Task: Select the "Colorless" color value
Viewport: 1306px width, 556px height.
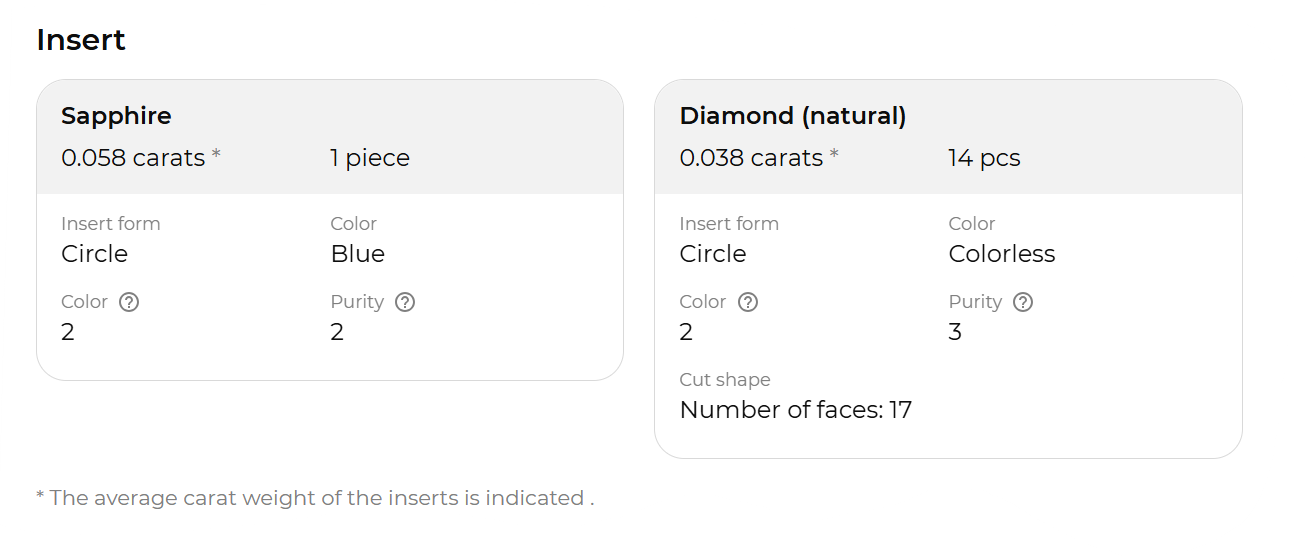Action: pos(1001,254)
